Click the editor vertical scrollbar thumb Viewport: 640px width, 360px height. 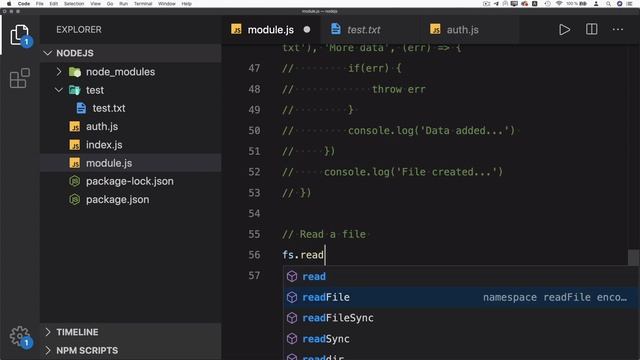point(633,258)
